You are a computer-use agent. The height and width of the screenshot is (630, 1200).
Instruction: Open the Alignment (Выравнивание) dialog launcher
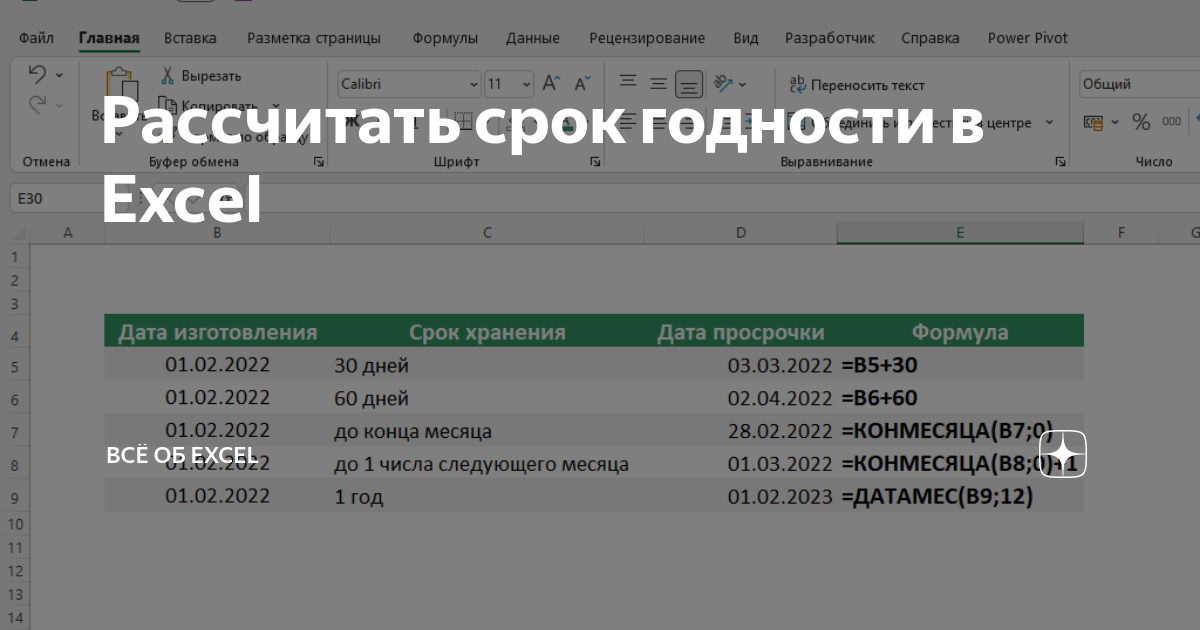coord(1060,161)
